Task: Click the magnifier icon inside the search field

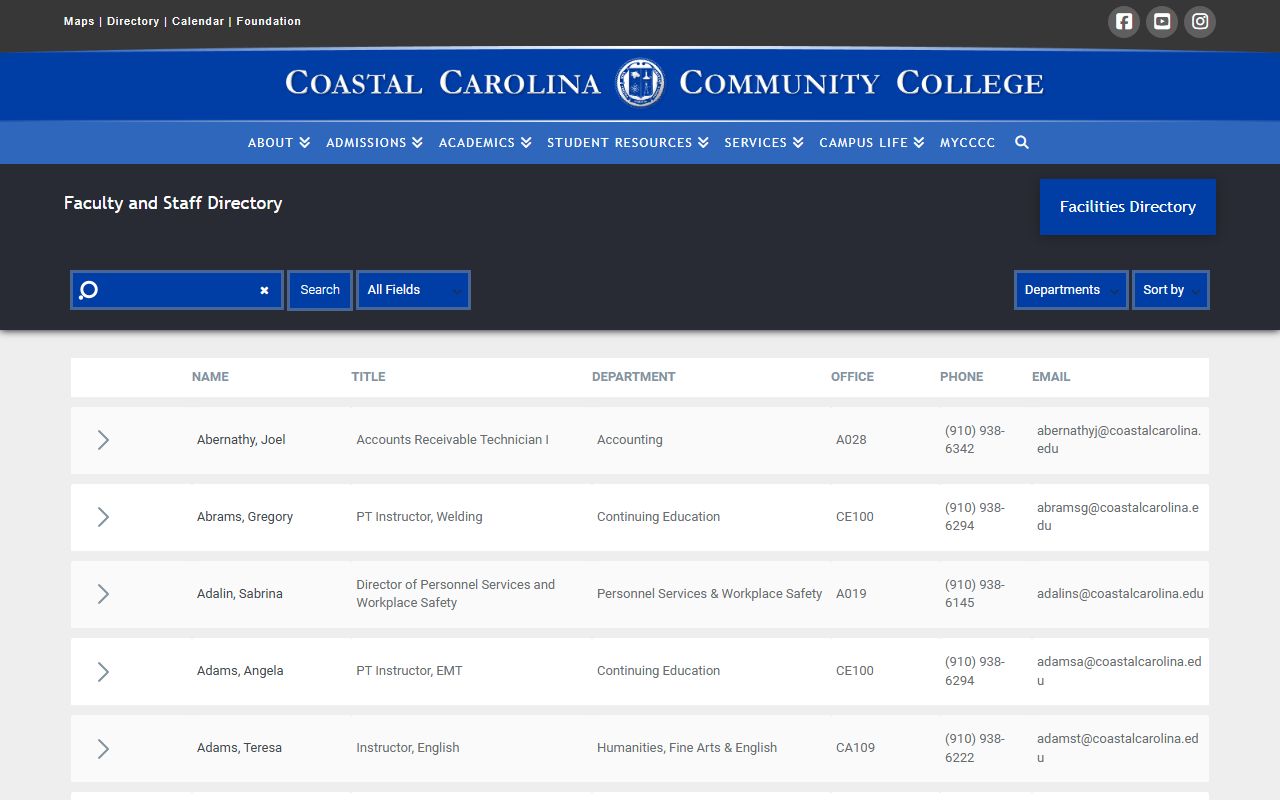Action: pyautogui.click(x=88, y=290)
